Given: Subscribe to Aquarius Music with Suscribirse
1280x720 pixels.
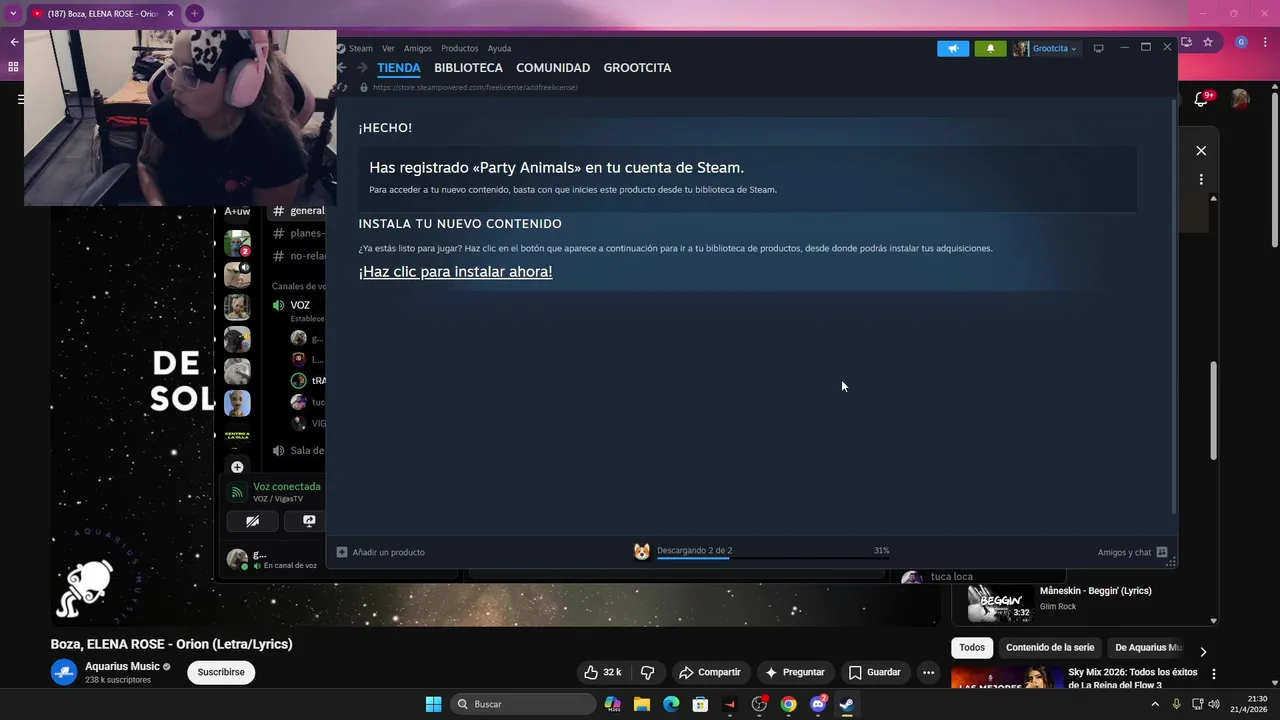Looking at the screenshot, I should coord(221,672).
